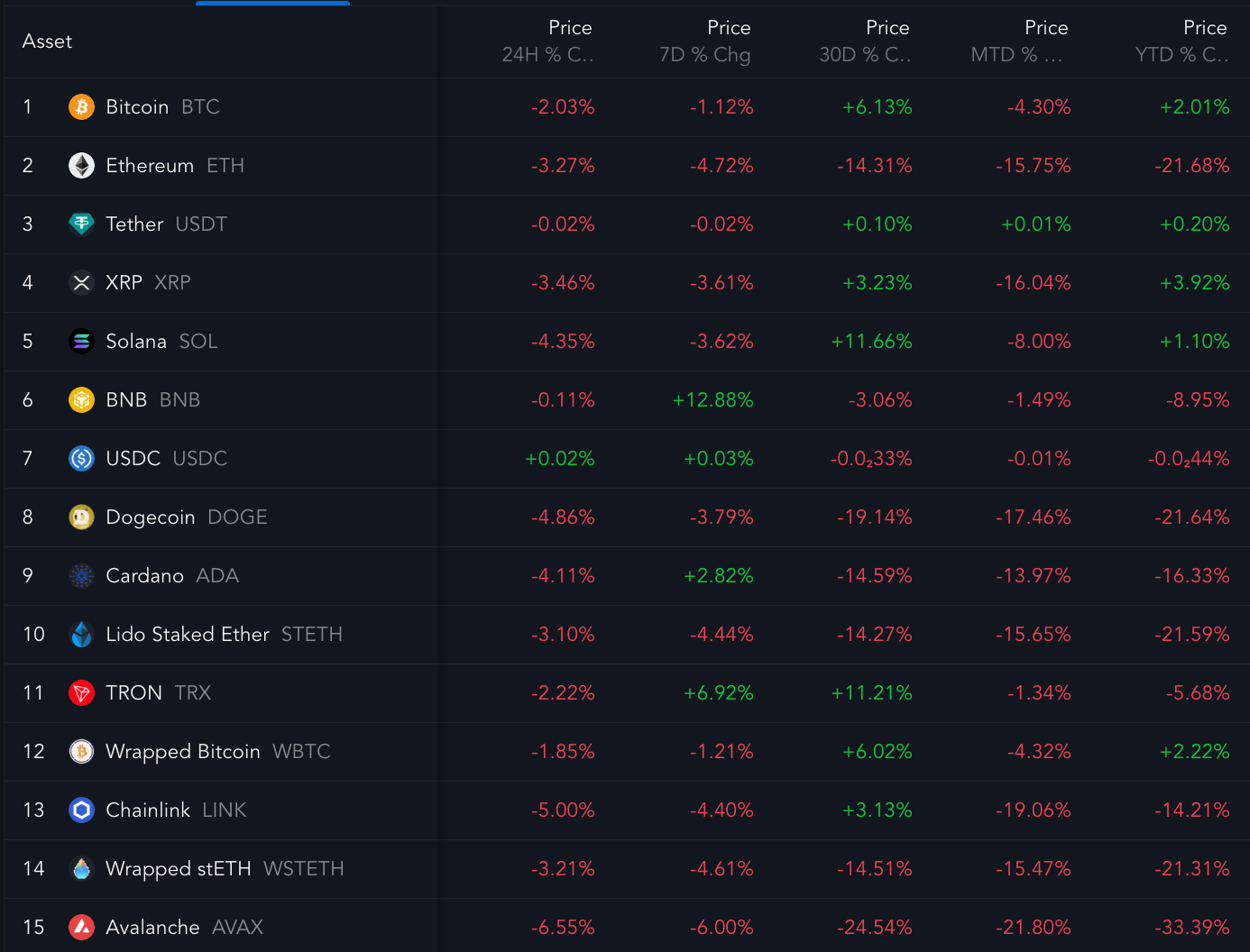
Task: Sort by Price 7D % Chg header
Action: click(x=705, y=41)
